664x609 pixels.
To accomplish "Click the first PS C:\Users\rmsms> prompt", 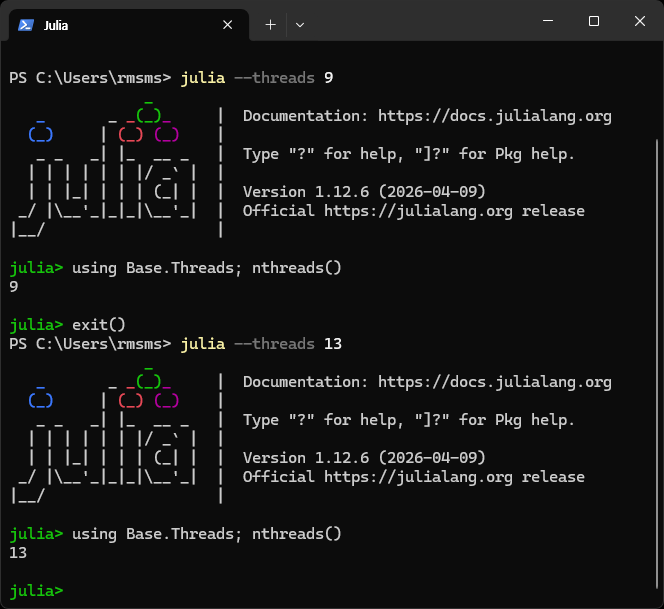I will (90, 78).
